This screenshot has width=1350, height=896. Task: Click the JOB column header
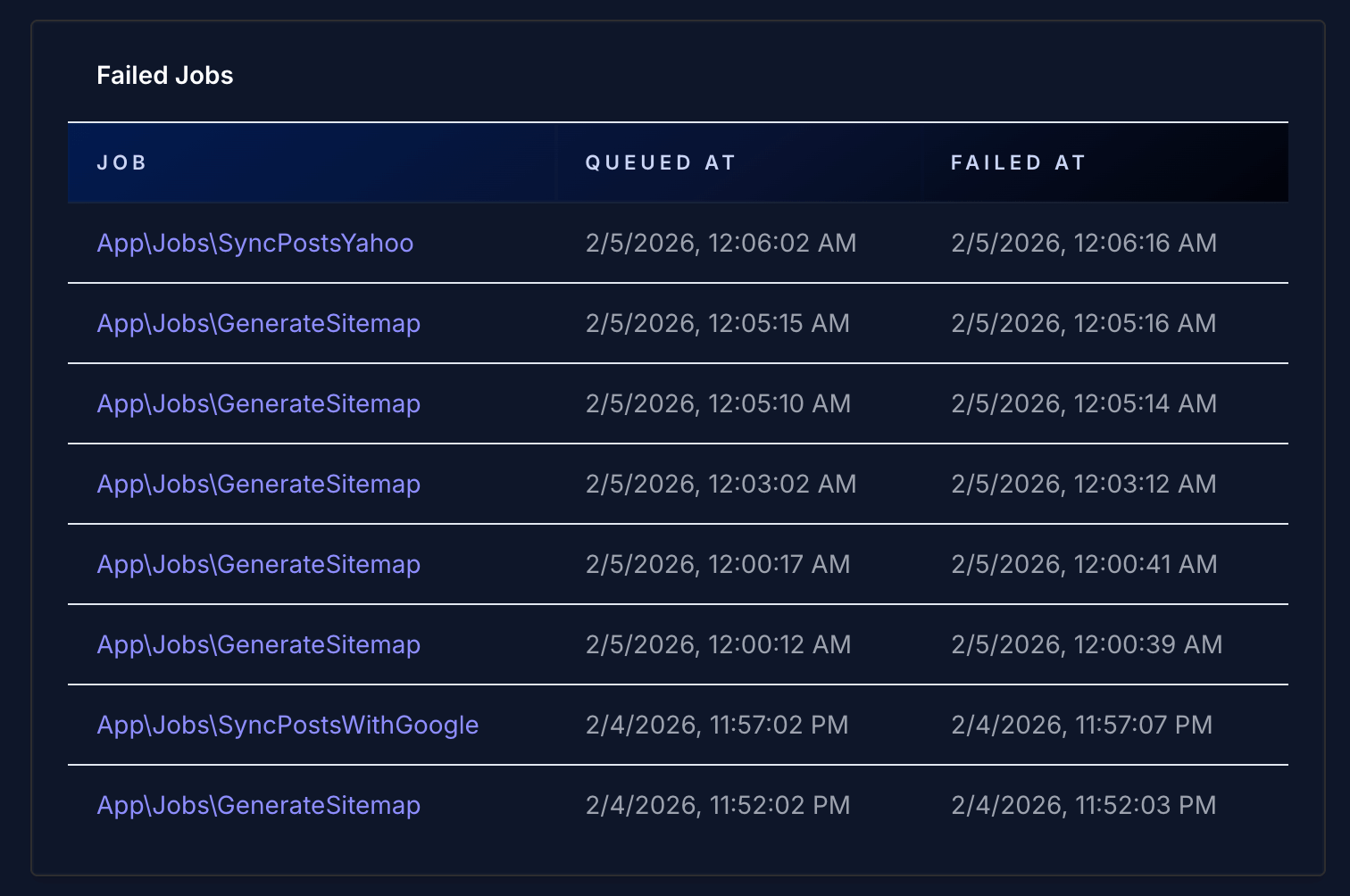(x=122, y=162)
